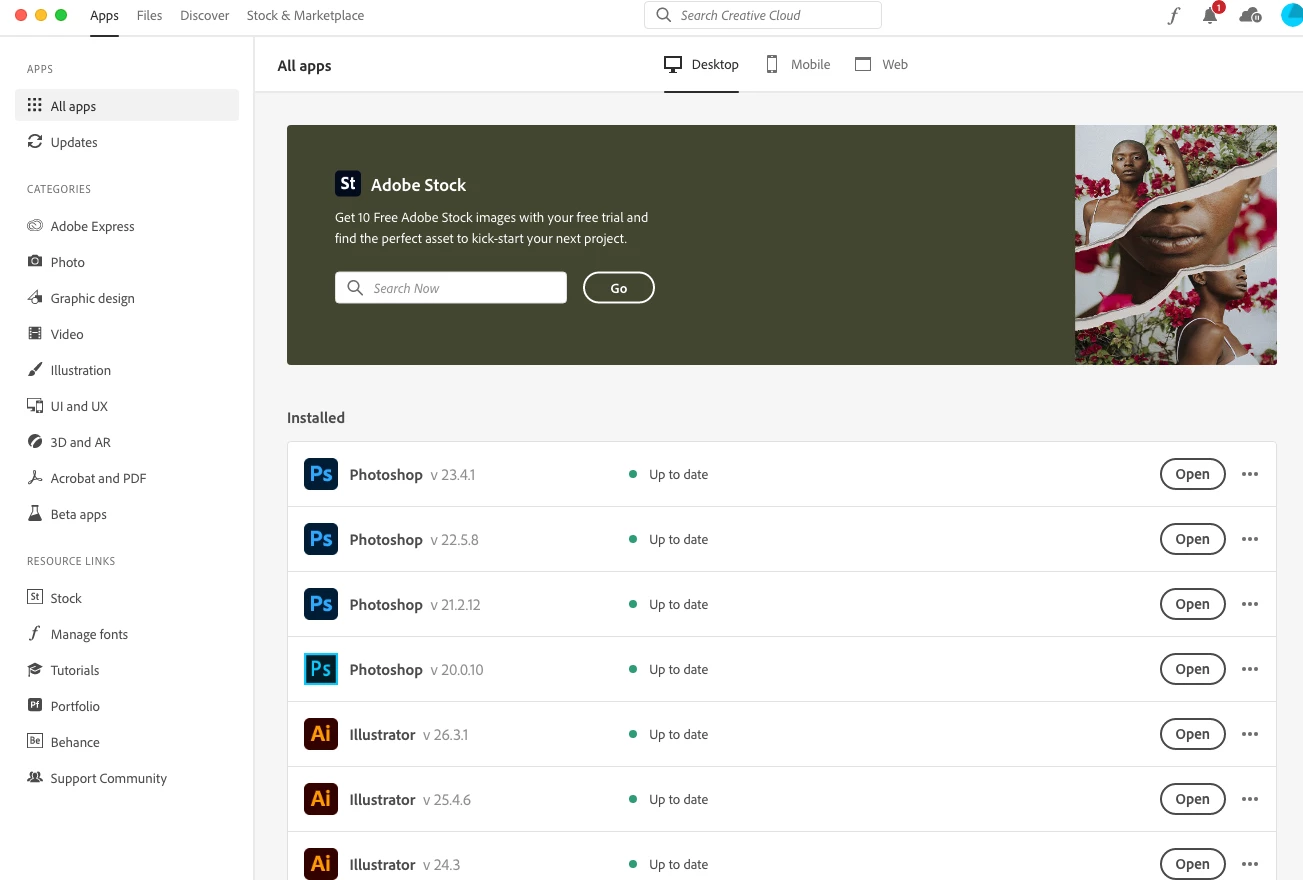
Task: Click the Photoshop v 23.4.1 app icon
Action: pos(321,474)
